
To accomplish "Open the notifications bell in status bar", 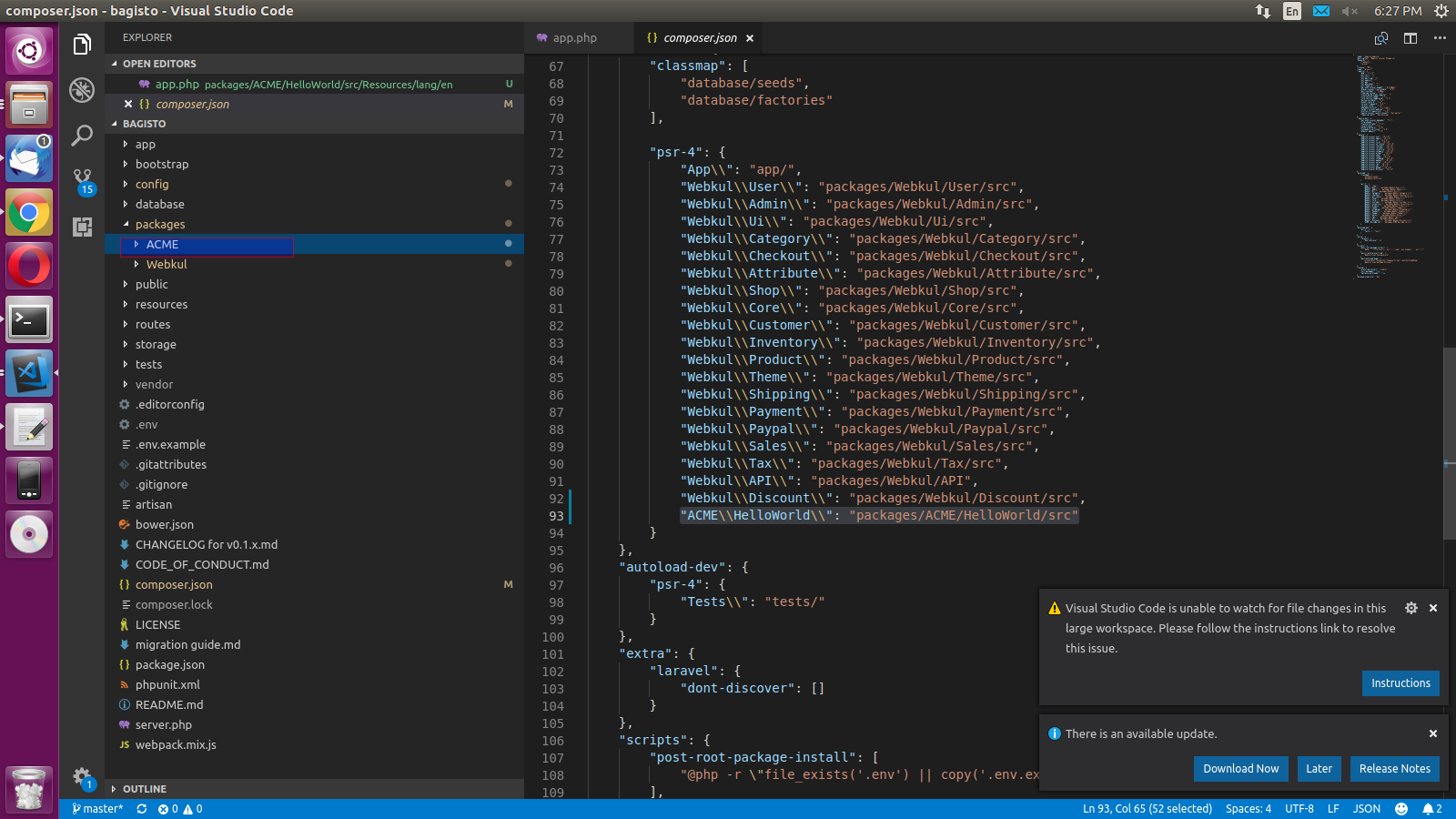I will coord(1432,809).
